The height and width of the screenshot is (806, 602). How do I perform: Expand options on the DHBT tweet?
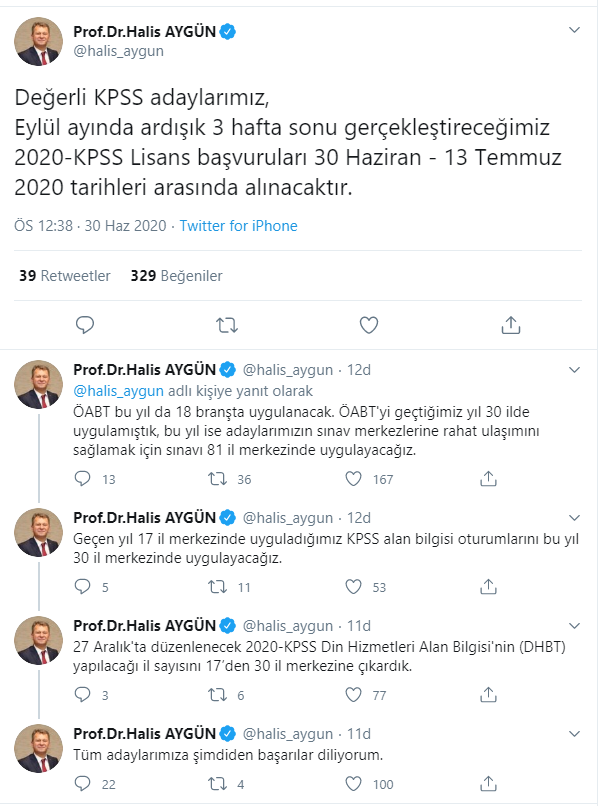coord(574,626)
